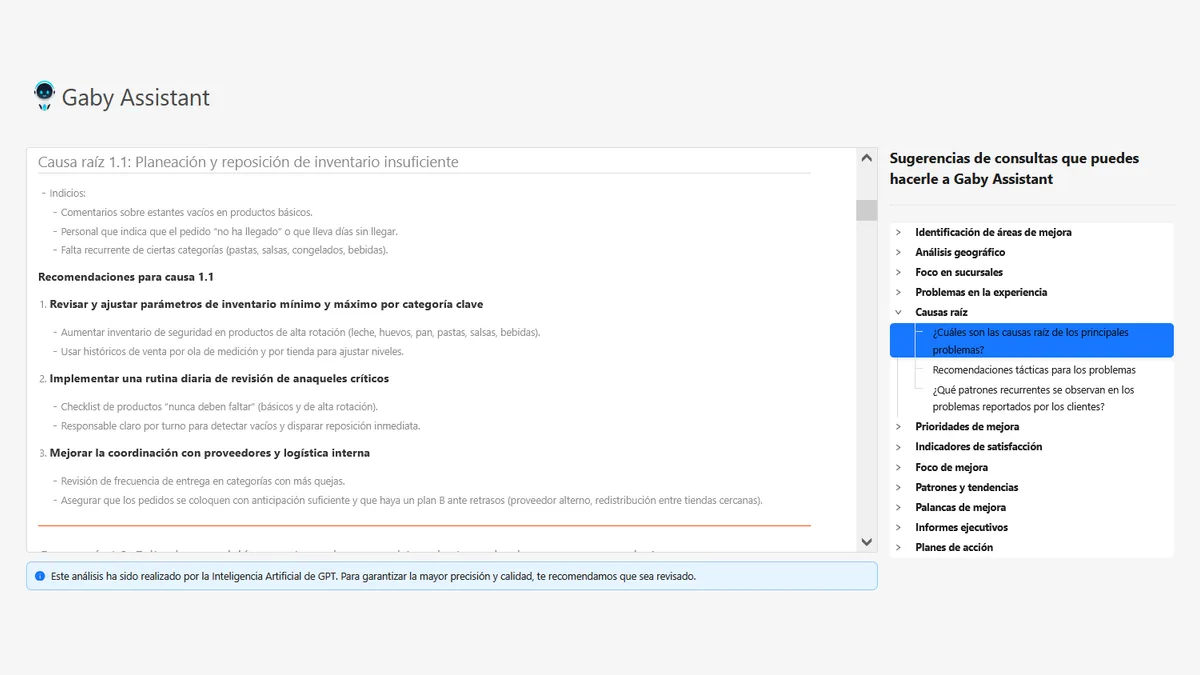Select the Identificación de áreas de mejora category
The width and height of the screenshot is (1200, 675).
click(993, 232)
